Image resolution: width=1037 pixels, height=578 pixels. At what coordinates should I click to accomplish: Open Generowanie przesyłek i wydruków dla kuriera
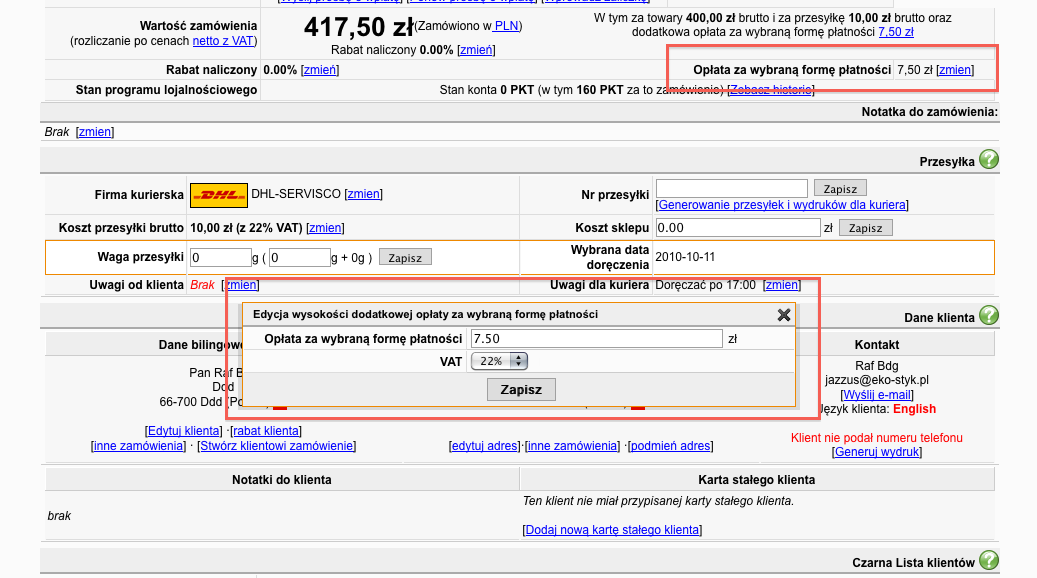pos(782,205)
